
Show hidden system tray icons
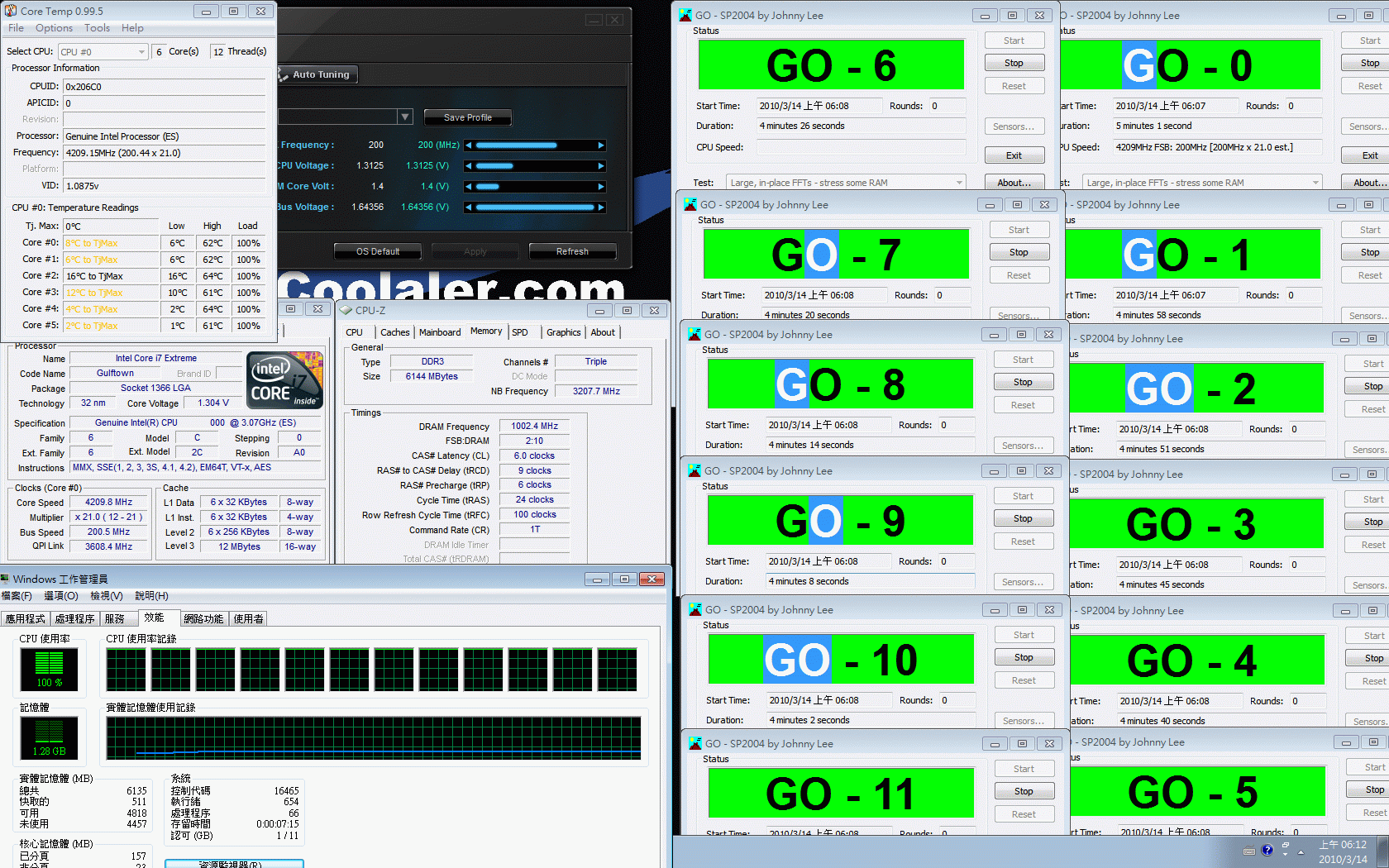[1301, 851]
